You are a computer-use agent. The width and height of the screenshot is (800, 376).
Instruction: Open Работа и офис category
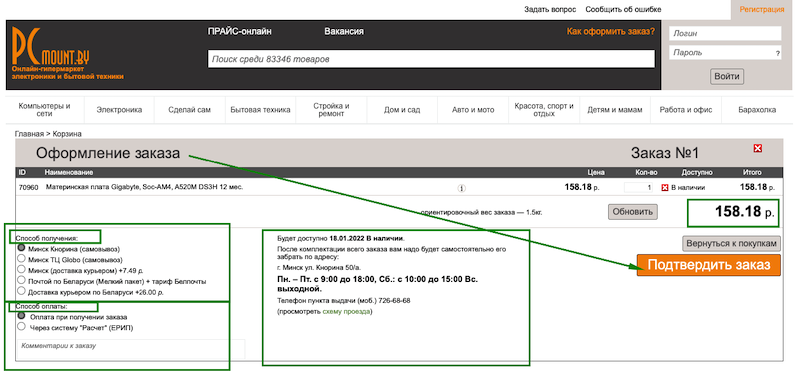click(x=686, y=110)
